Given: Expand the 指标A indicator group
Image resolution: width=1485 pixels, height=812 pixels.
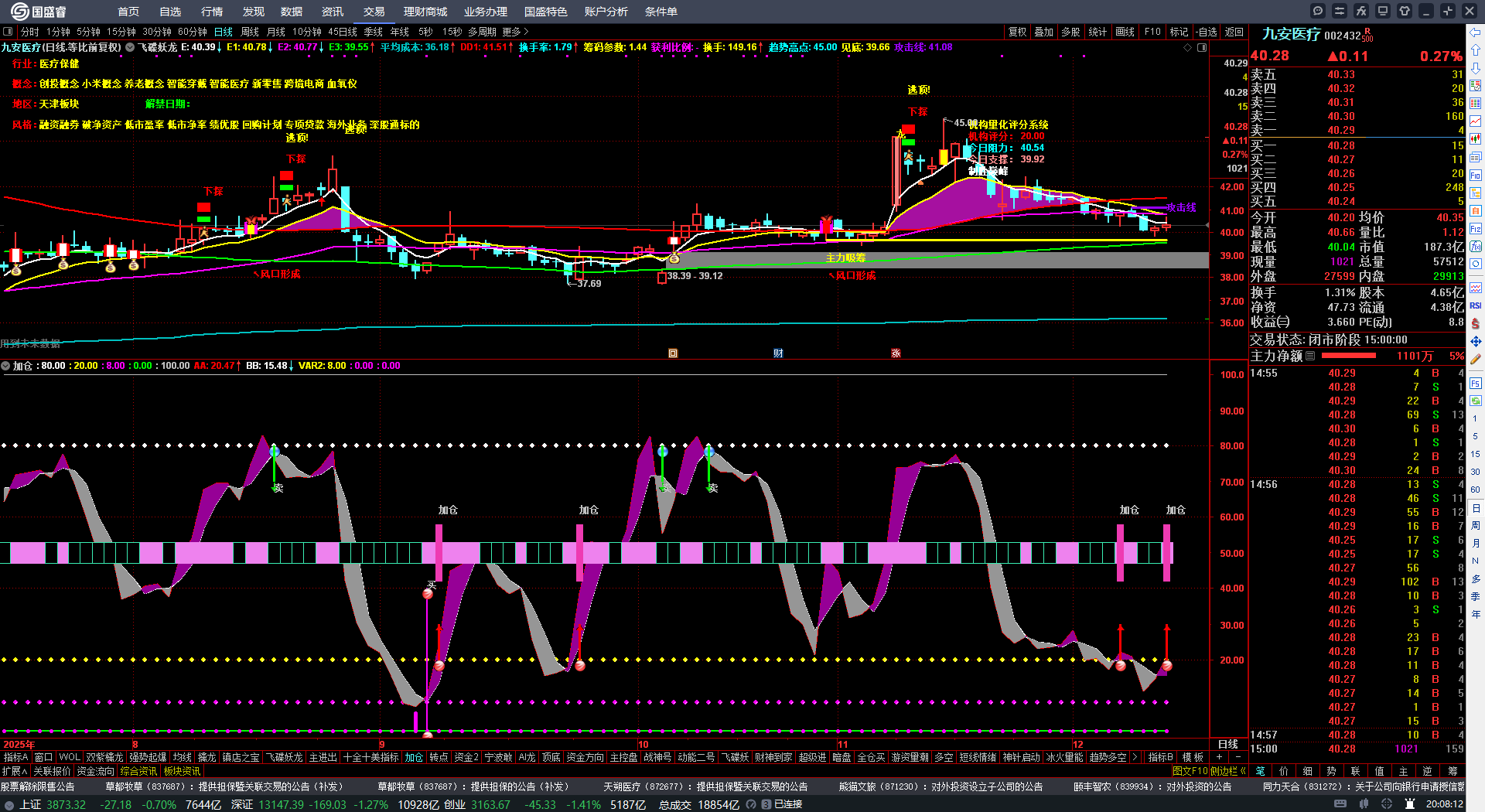Looking at the screenshot, I should 15,757.
